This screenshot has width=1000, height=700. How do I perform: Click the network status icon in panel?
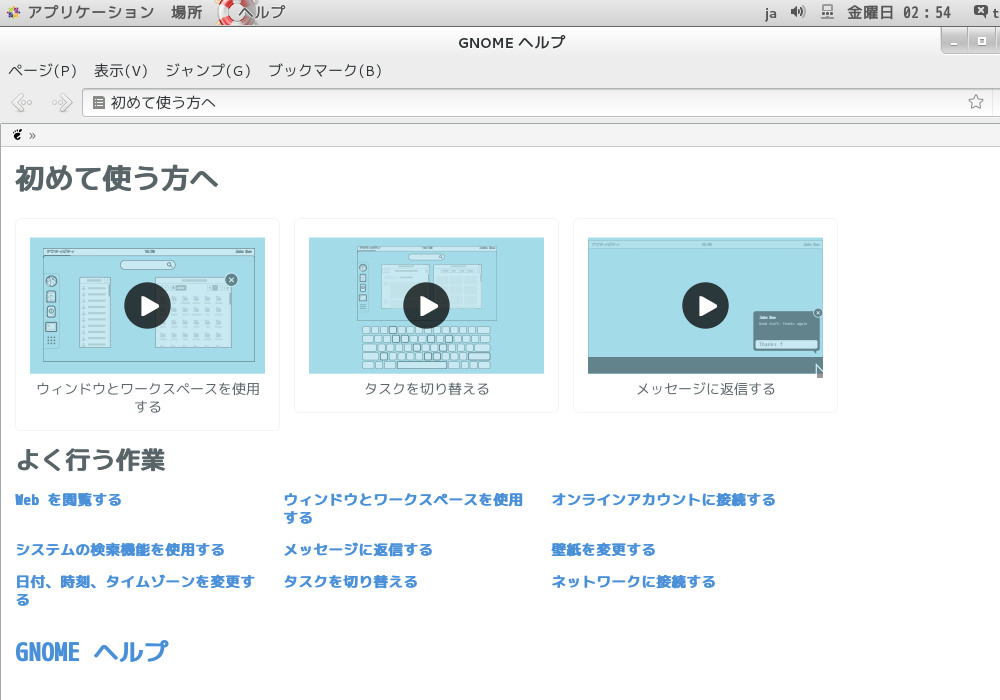[x=827, y=12]
